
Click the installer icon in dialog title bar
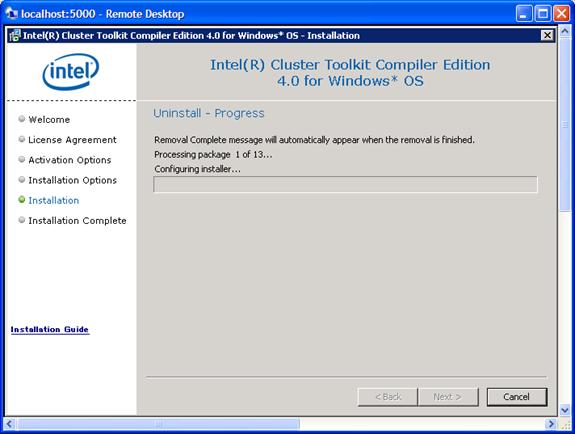15,36
